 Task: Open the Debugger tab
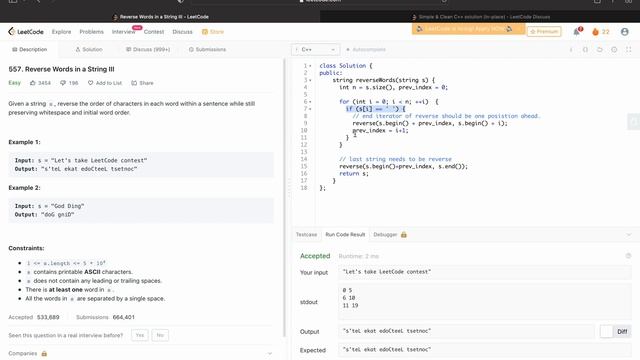pos(385,235)
